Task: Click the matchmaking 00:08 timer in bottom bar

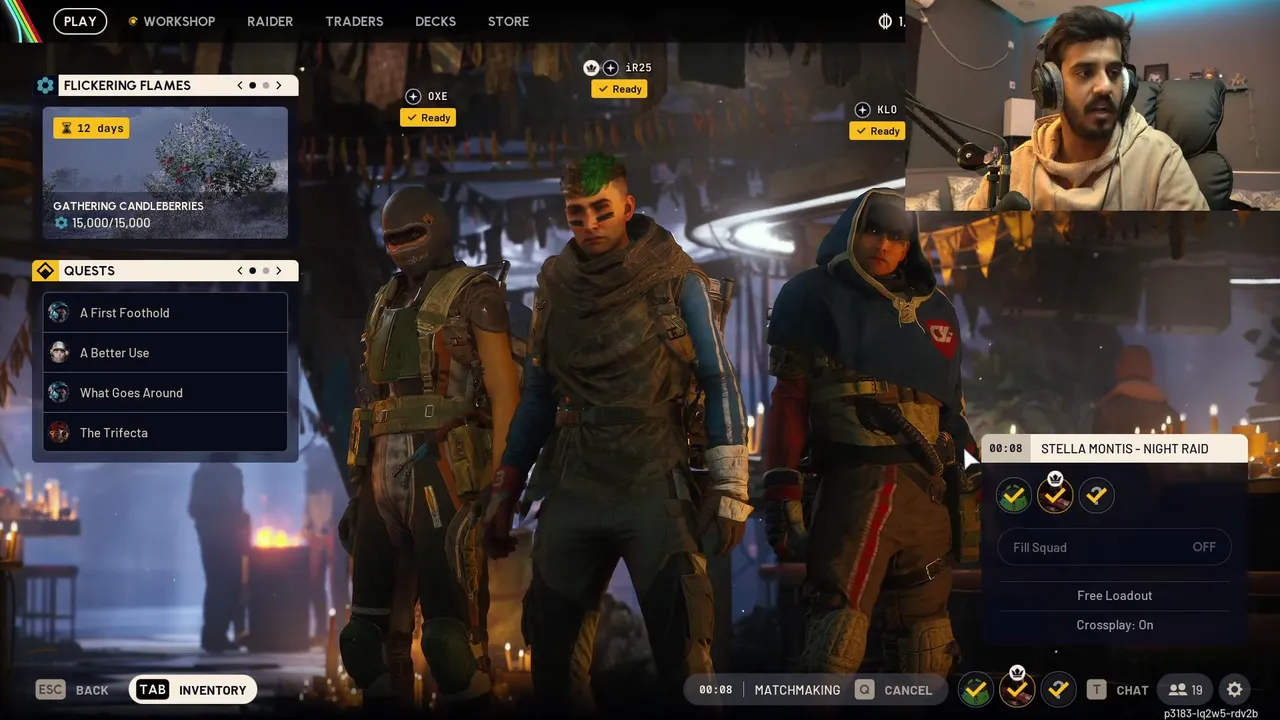Action: (x=716, y=690)
